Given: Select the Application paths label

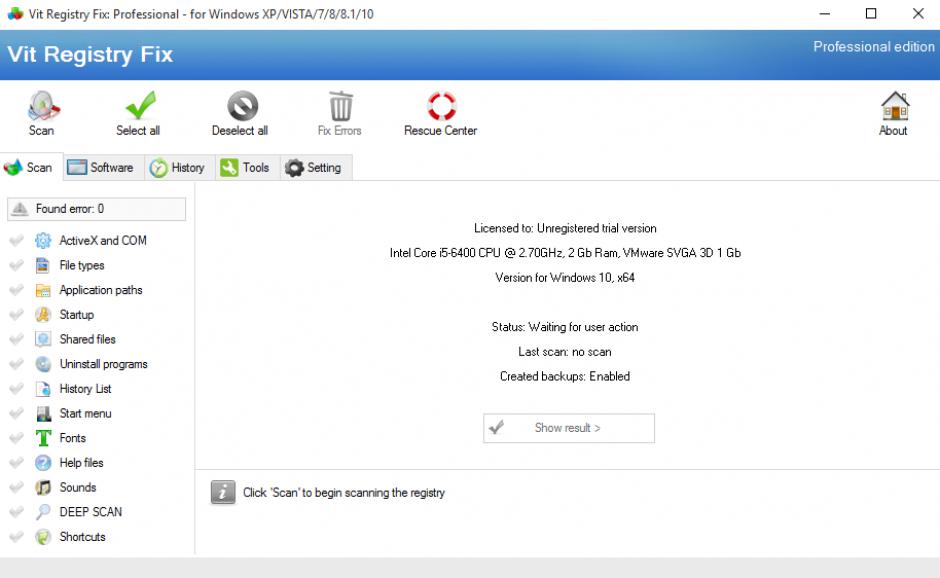Looking at the screenshot, I should [x=101, y=290].
